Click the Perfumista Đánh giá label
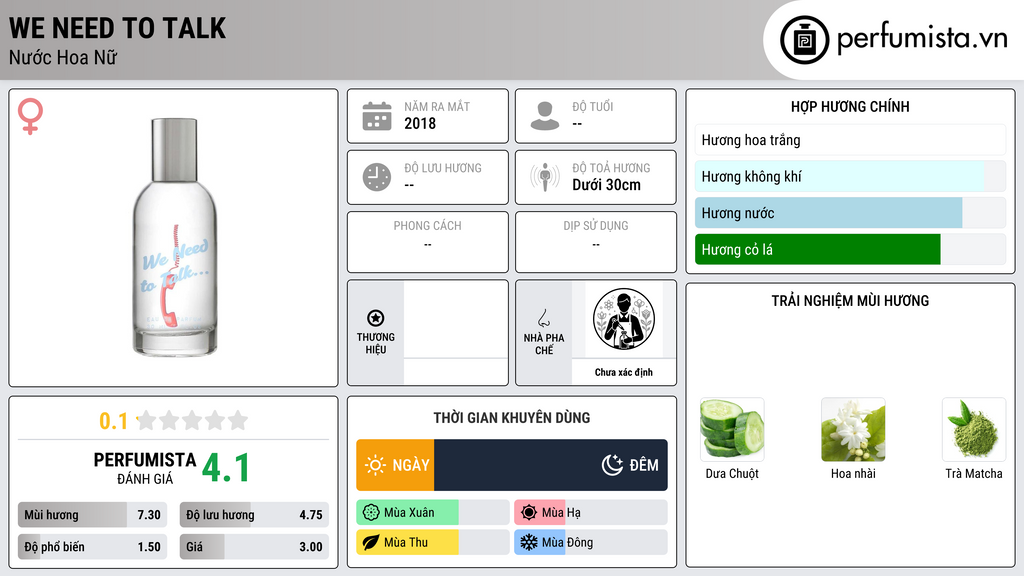Screen dimensions: 1024x576 tap(145, 468)
